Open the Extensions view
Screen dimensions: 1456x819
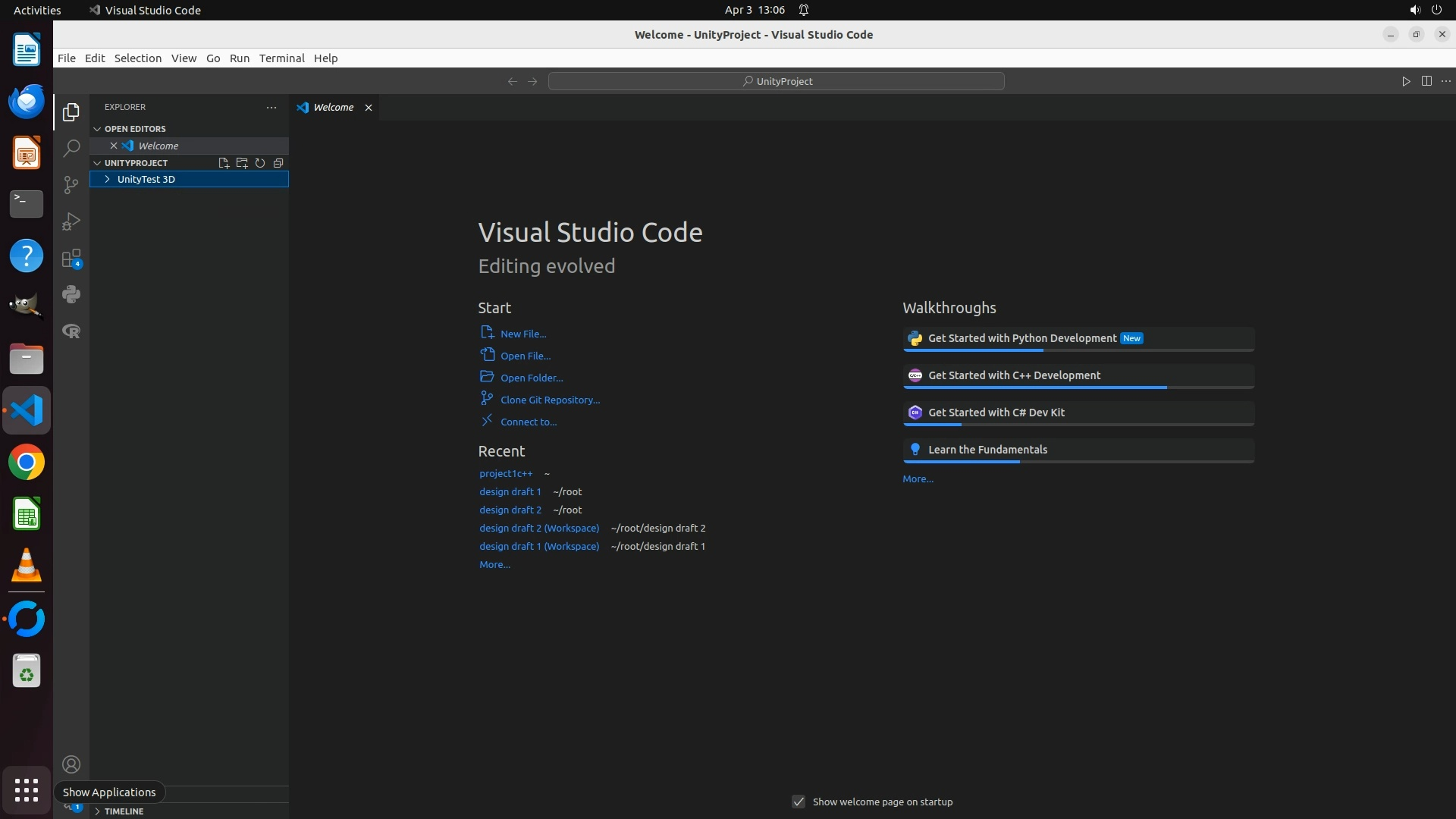click(71, 259)
